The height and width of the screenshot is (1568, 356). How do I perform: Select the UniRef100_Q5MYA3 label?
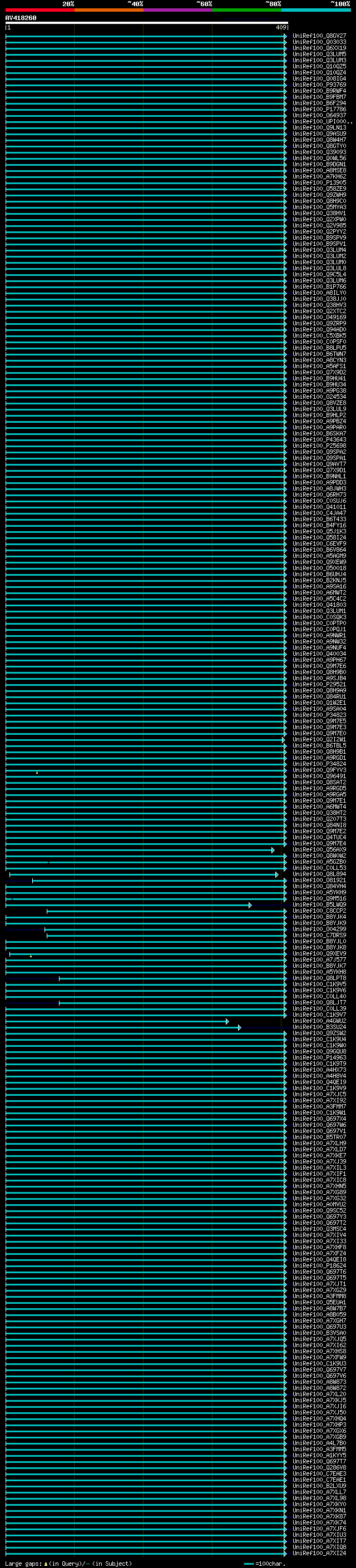(x=319, y=207)
